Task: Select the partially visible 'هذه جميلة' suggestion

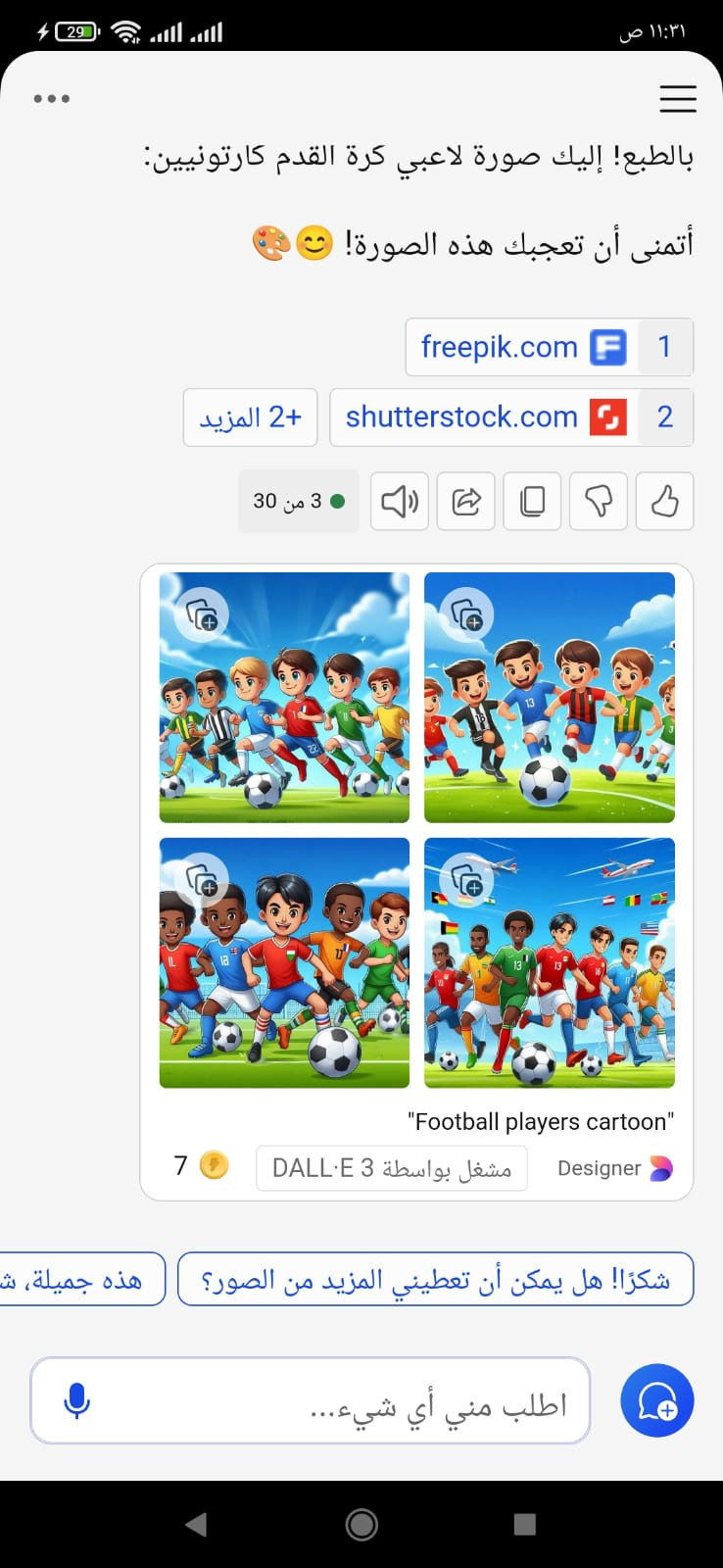Action: tap(82, 1279)
